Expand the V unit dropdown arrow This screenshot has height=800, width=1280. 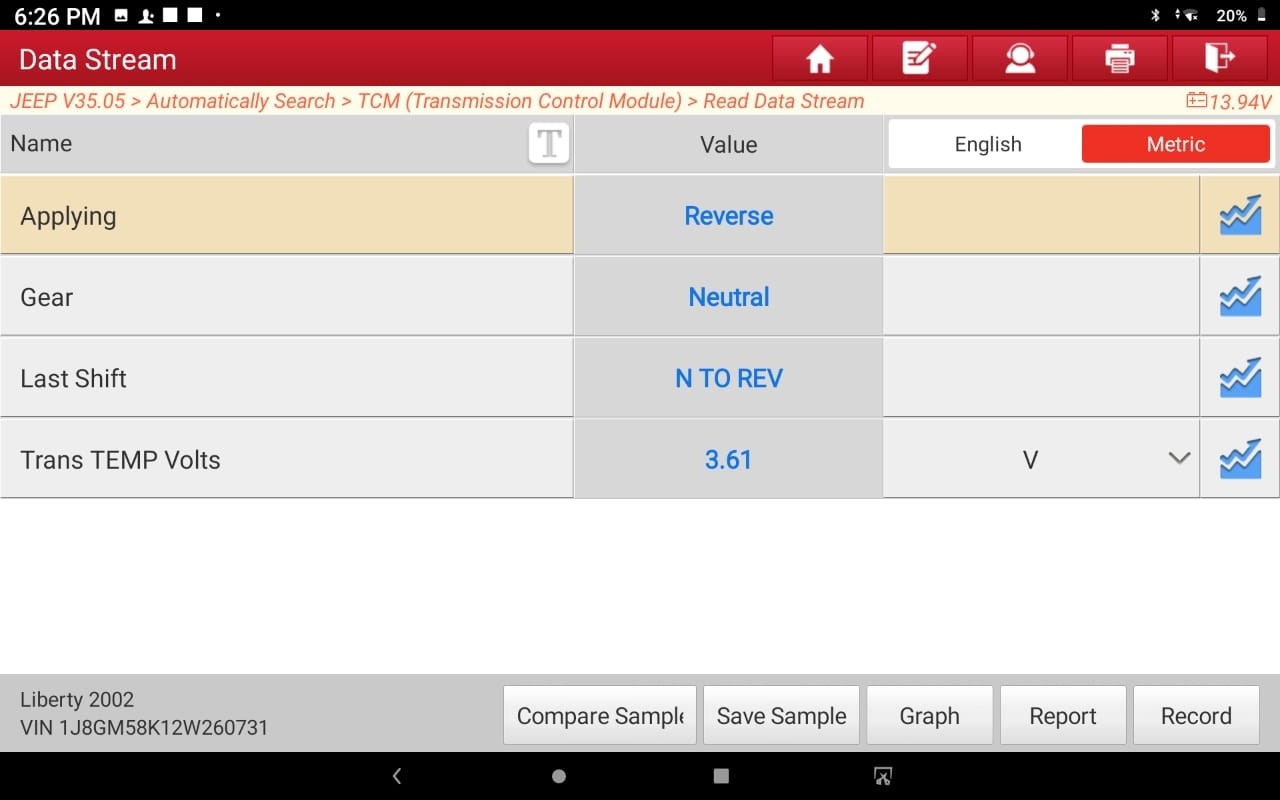(1179, 459)
